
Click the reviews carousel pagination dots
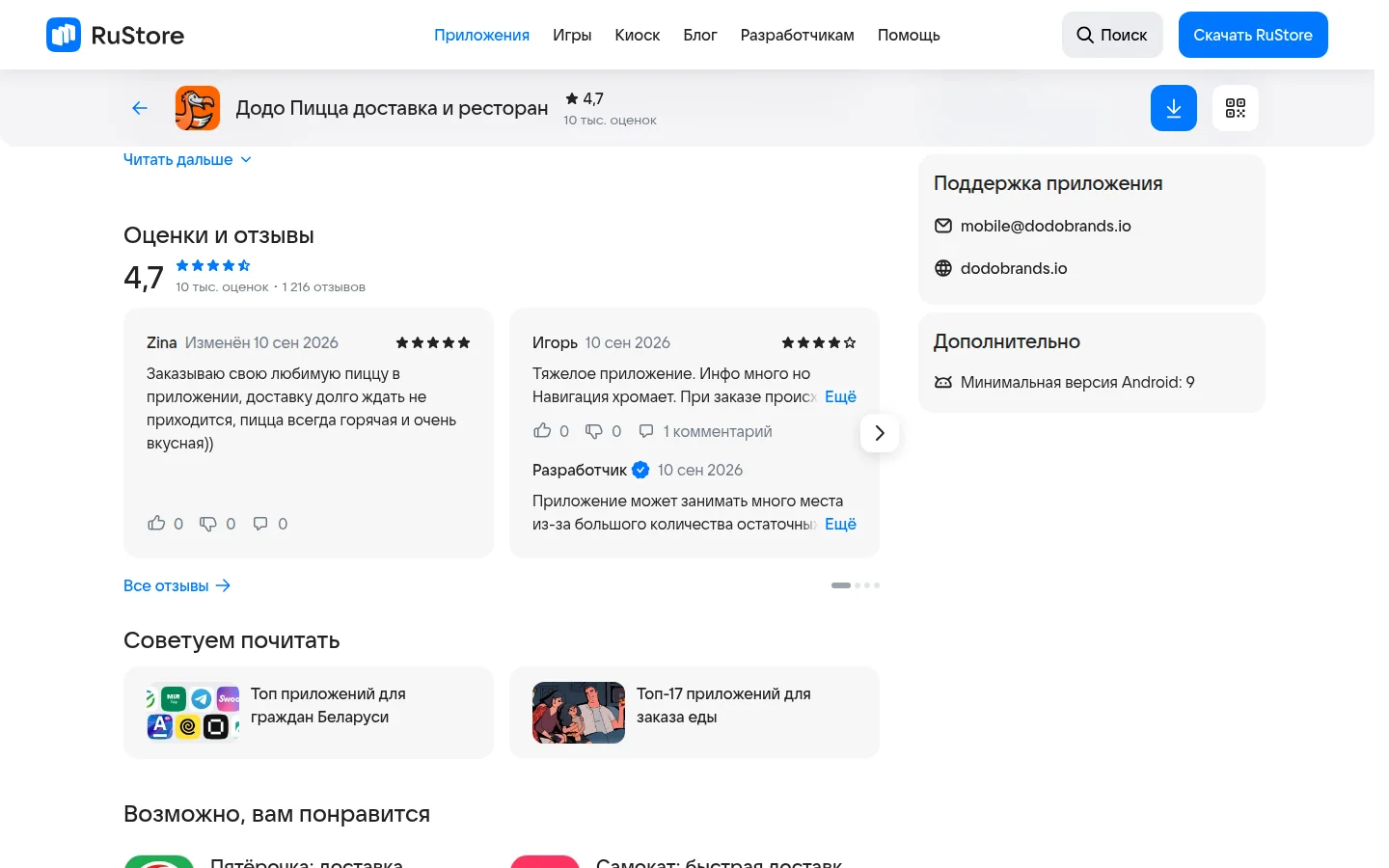[856, 585]
